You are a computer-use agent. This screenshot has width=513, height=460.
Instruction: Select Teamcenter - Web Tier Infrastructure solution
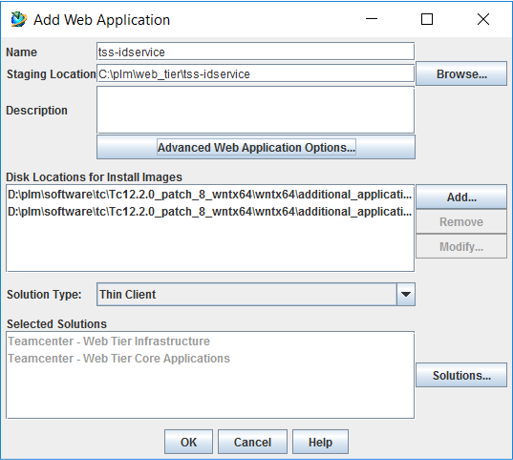click(109, 341)
